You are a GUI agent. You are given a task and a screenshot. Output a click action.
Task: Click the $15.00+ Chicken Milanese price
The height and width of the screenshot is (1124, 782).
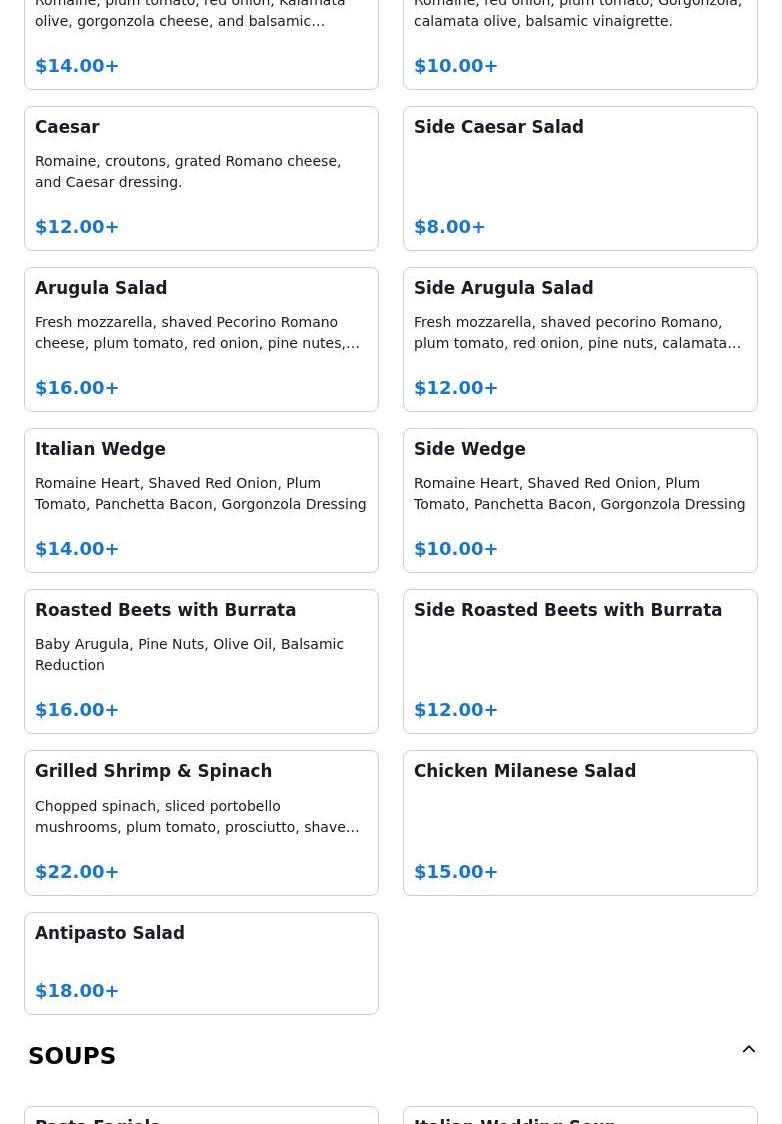click(456, 871)
